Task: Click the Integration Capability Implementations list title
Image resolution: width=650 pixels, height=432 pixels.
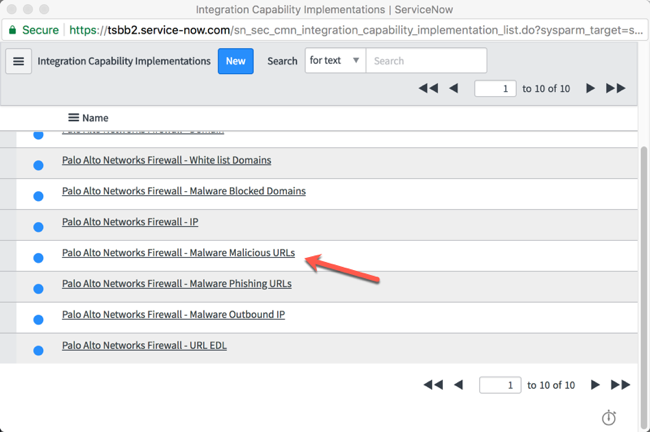Action: point(124,61)
